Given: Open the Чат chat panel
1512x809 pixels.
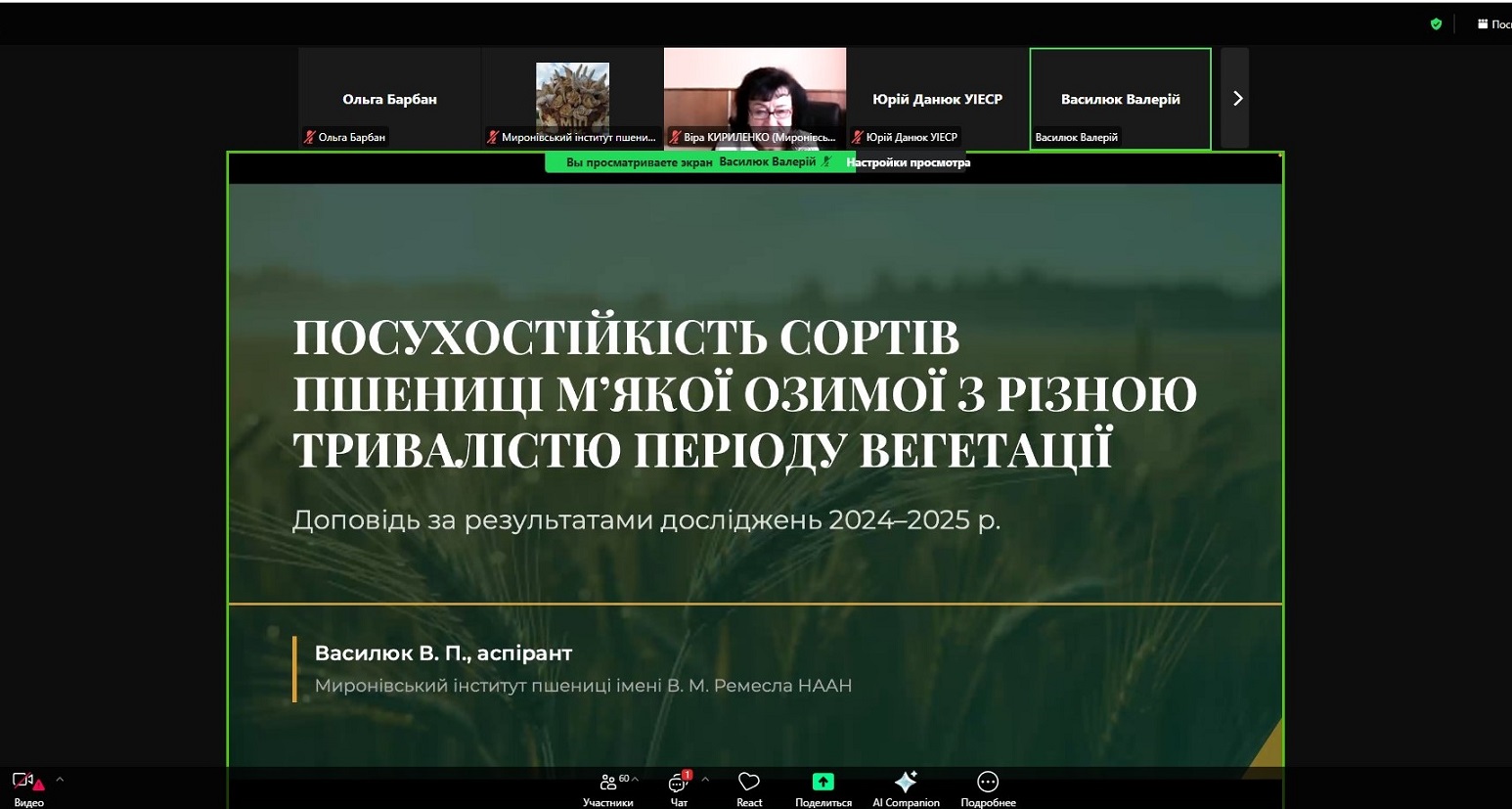Looking at the screenshot, I should tap(679, 786).
